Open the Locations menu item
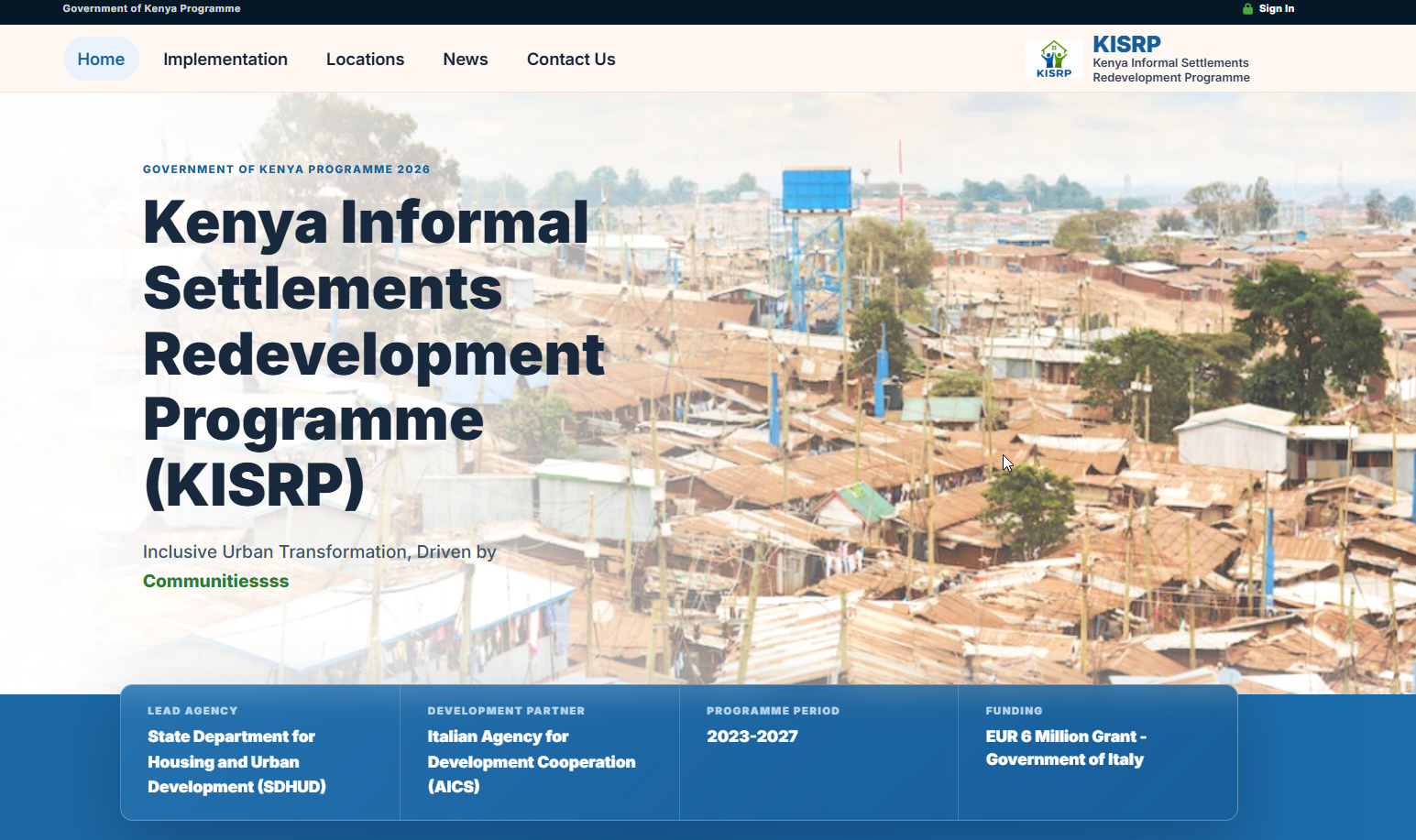 point(365,59)
